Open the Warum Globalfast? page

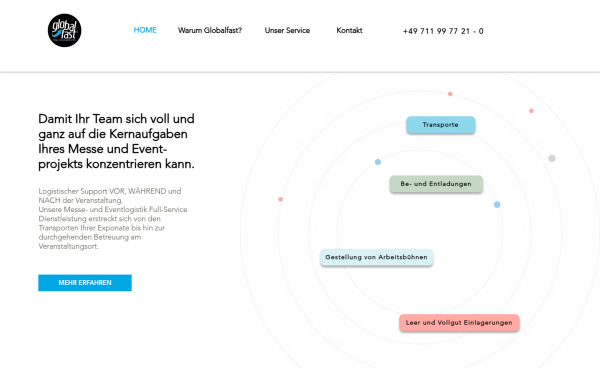(x=210, y=30)
